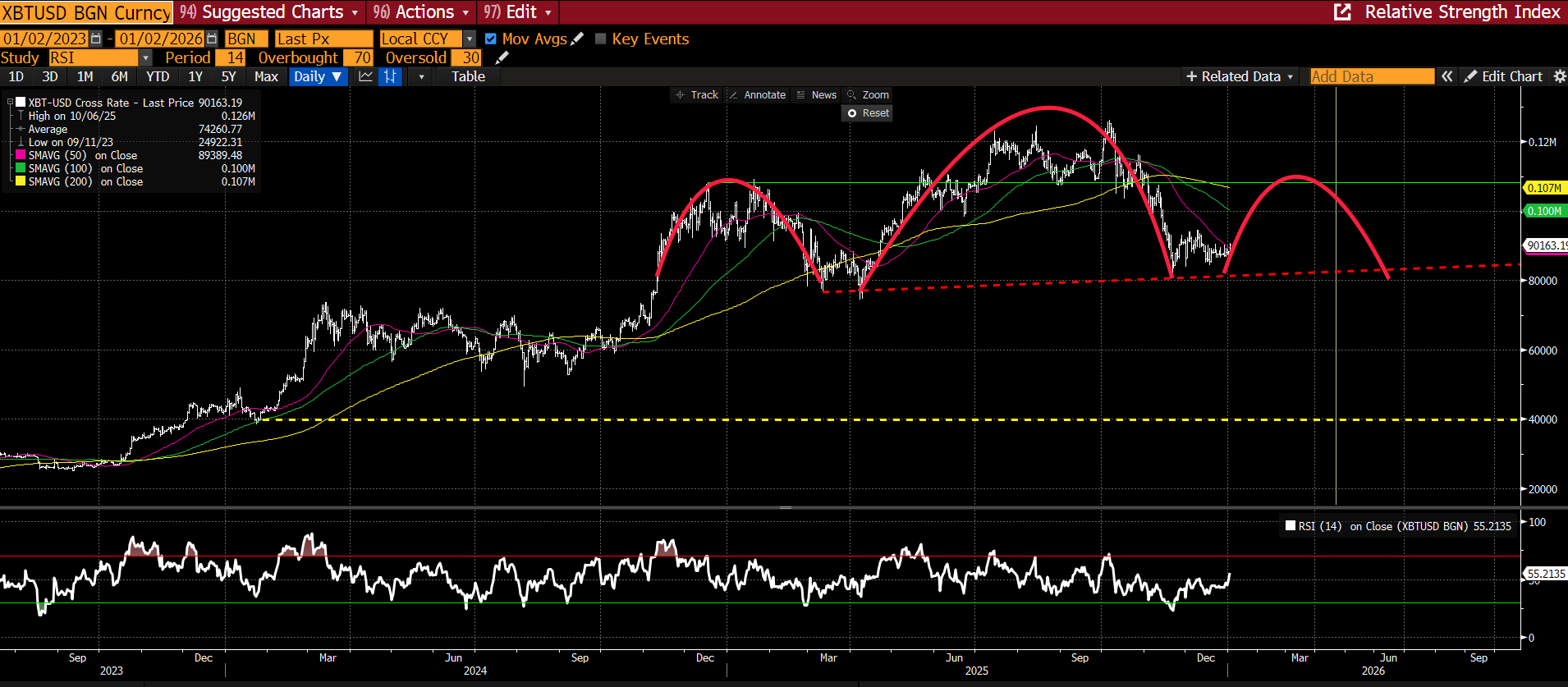1568x687 pixels.
Task: Select the 1Y time range
Action: click(195, 76)
